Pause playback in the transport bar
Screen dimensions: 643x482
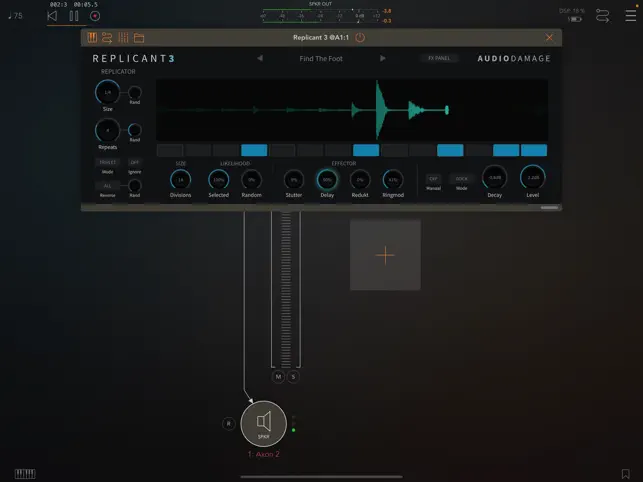click(x=74, y=16)
